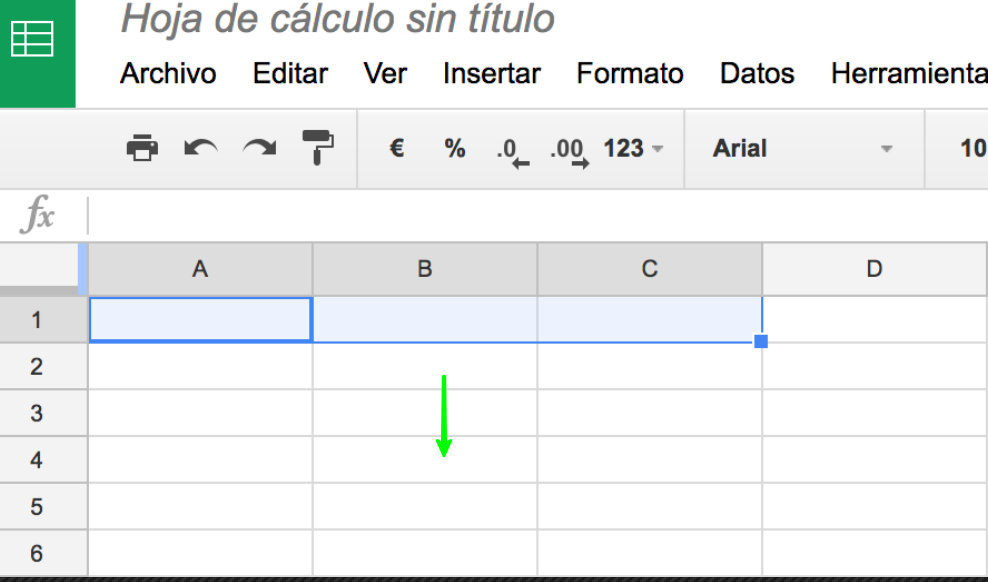Select the paint format roller tool

[318, 148]
